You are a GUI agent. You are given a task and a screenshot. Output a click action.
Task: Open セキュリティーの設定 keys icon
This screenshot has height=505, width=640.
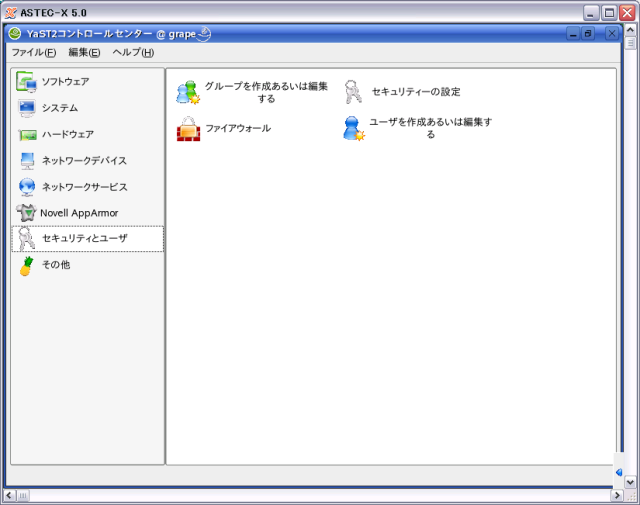(x=353, y=92)
